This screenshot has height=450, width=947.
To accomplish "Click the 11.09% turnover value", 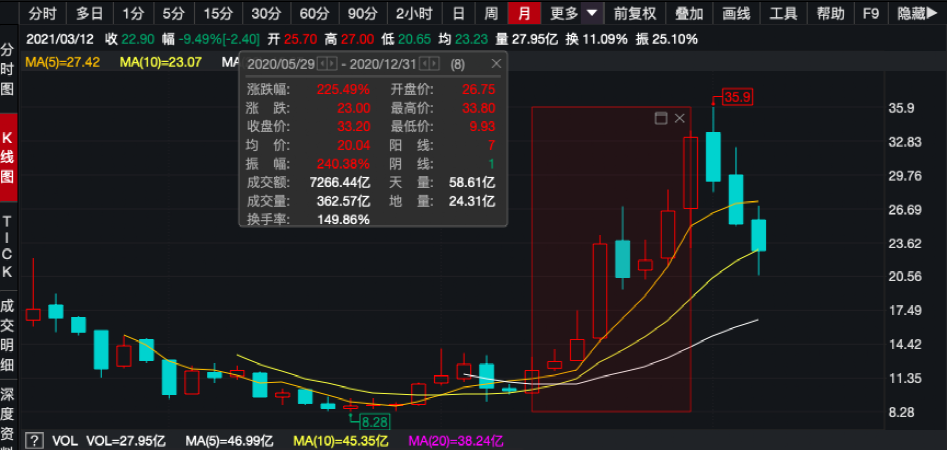I will click(x=605, y=40).
